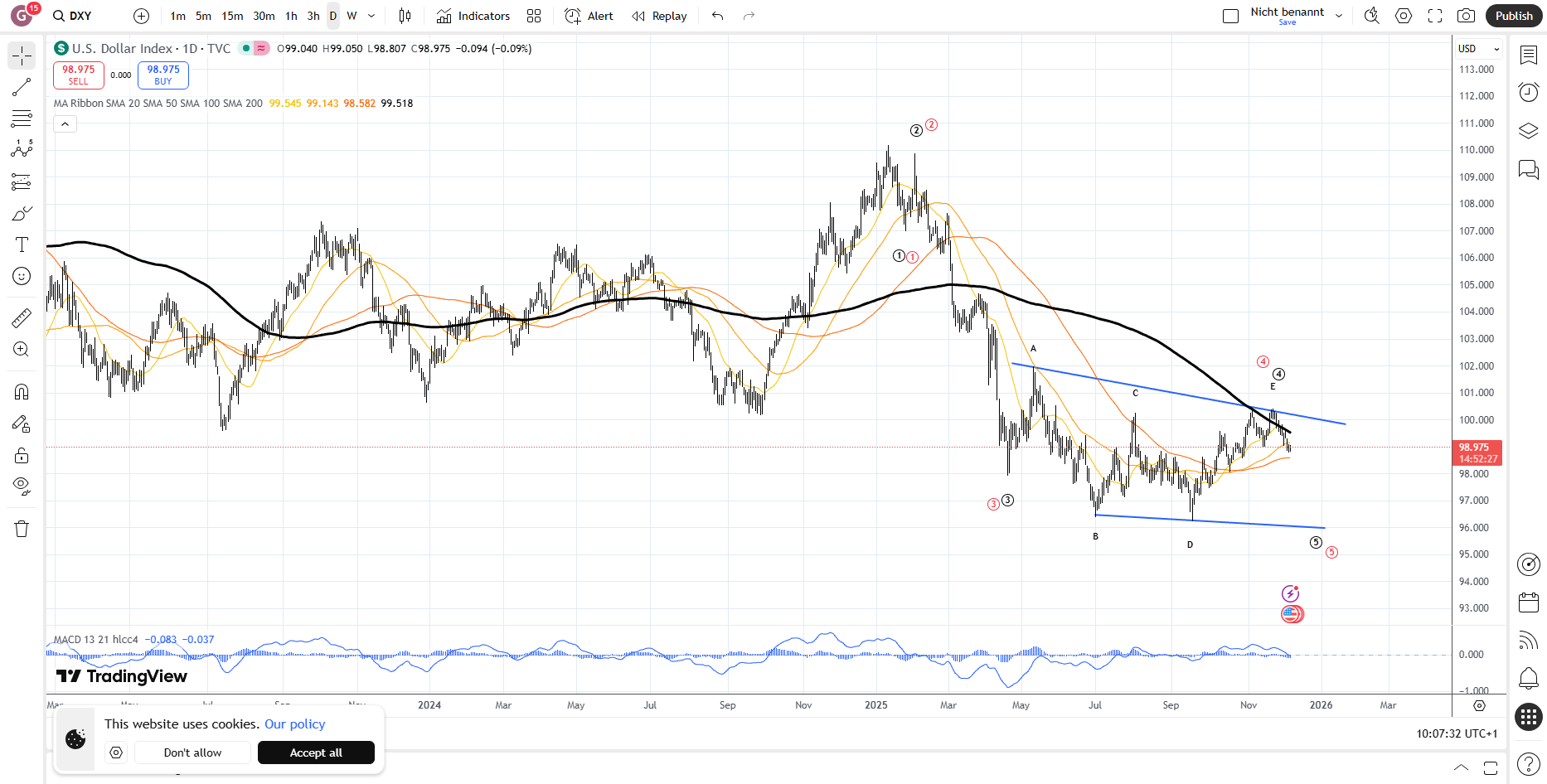The height and width of the screenshot is (784, 1547).
Task: Toggle magnet mode for drawings
Action: click(22, 391)
